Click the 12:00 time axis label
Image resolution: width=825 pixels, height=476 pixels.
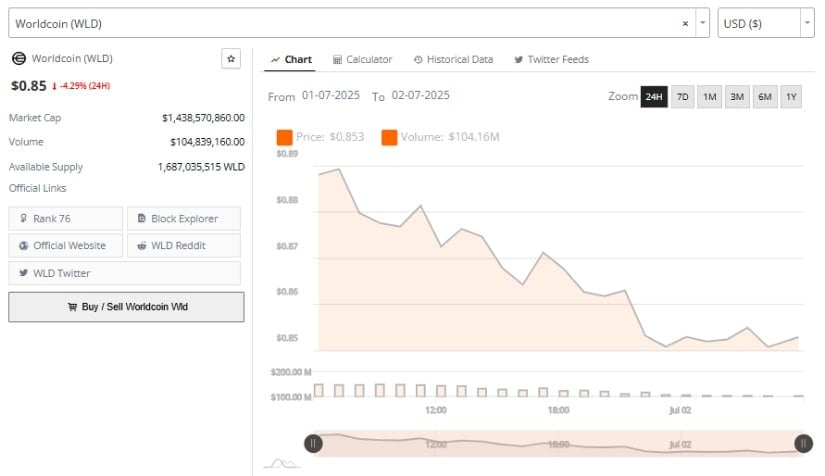(436, 410)
